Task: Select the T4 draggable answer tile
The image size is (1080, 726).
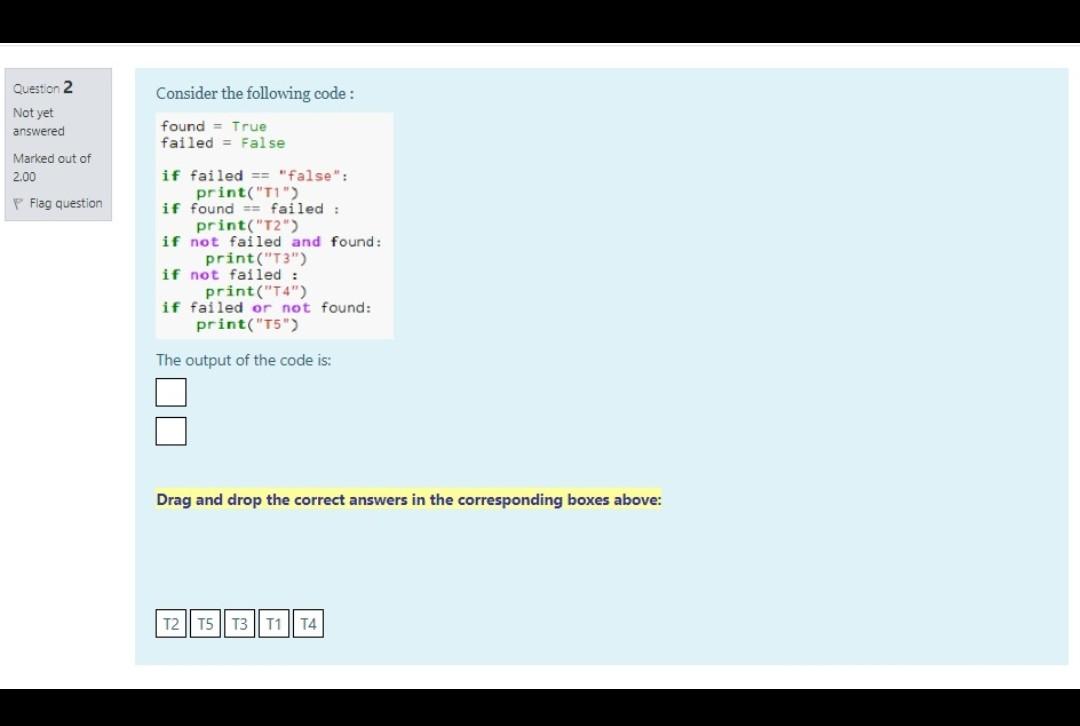Action: tap(308, 623)
